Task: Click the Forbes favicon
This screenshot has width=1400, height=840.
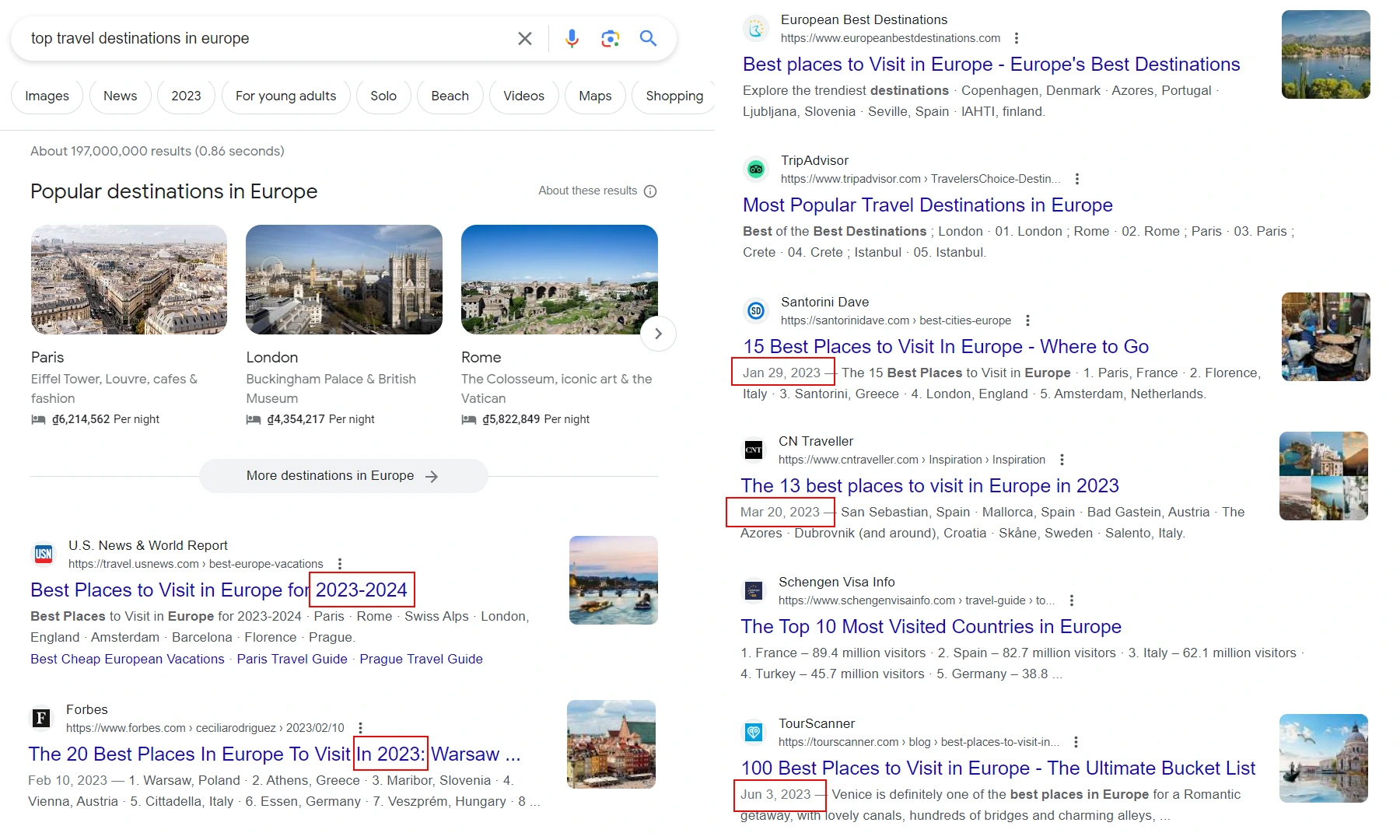Action: point(41,718)
